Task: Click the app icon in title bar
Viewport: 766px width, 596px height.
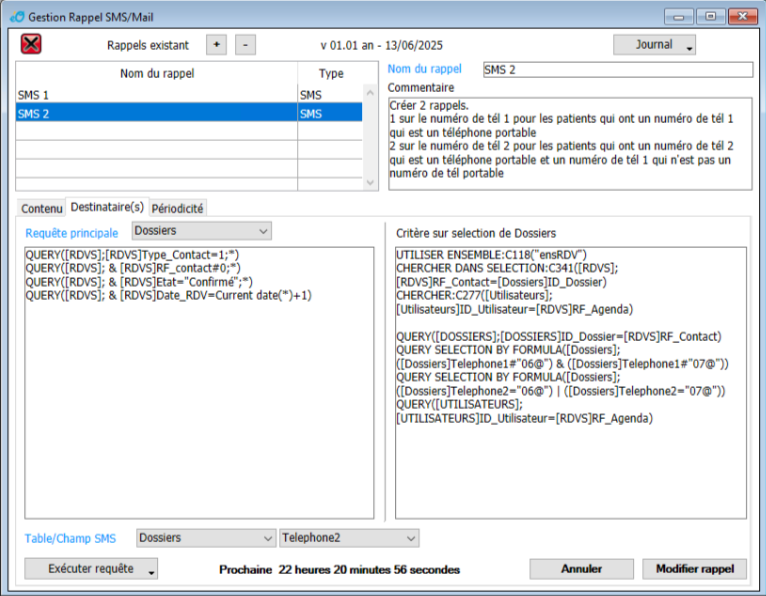Action: tap(16, 16)
